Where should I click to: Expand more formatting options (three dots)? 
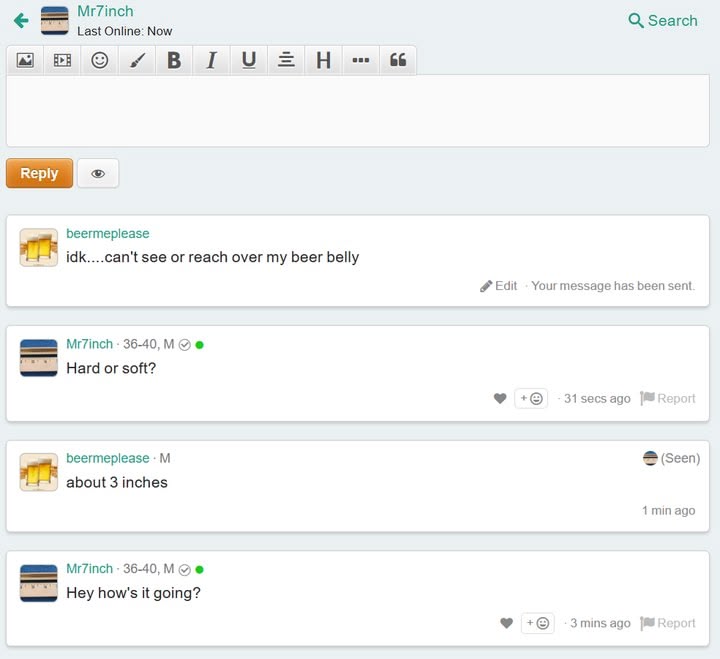click(x=361, y=60)
